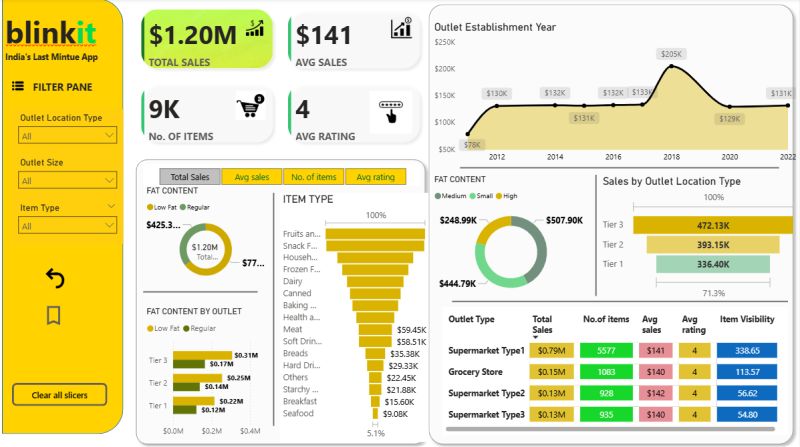800x447 pixels.
Task: Select Low Fat legend in Fat Content By Outlet
Action: click(163, 329)
